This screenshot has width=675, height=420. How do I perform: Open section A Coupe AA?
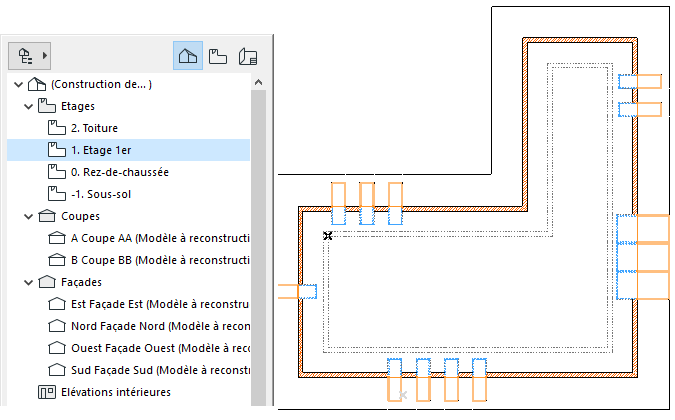tap(160, 238)
